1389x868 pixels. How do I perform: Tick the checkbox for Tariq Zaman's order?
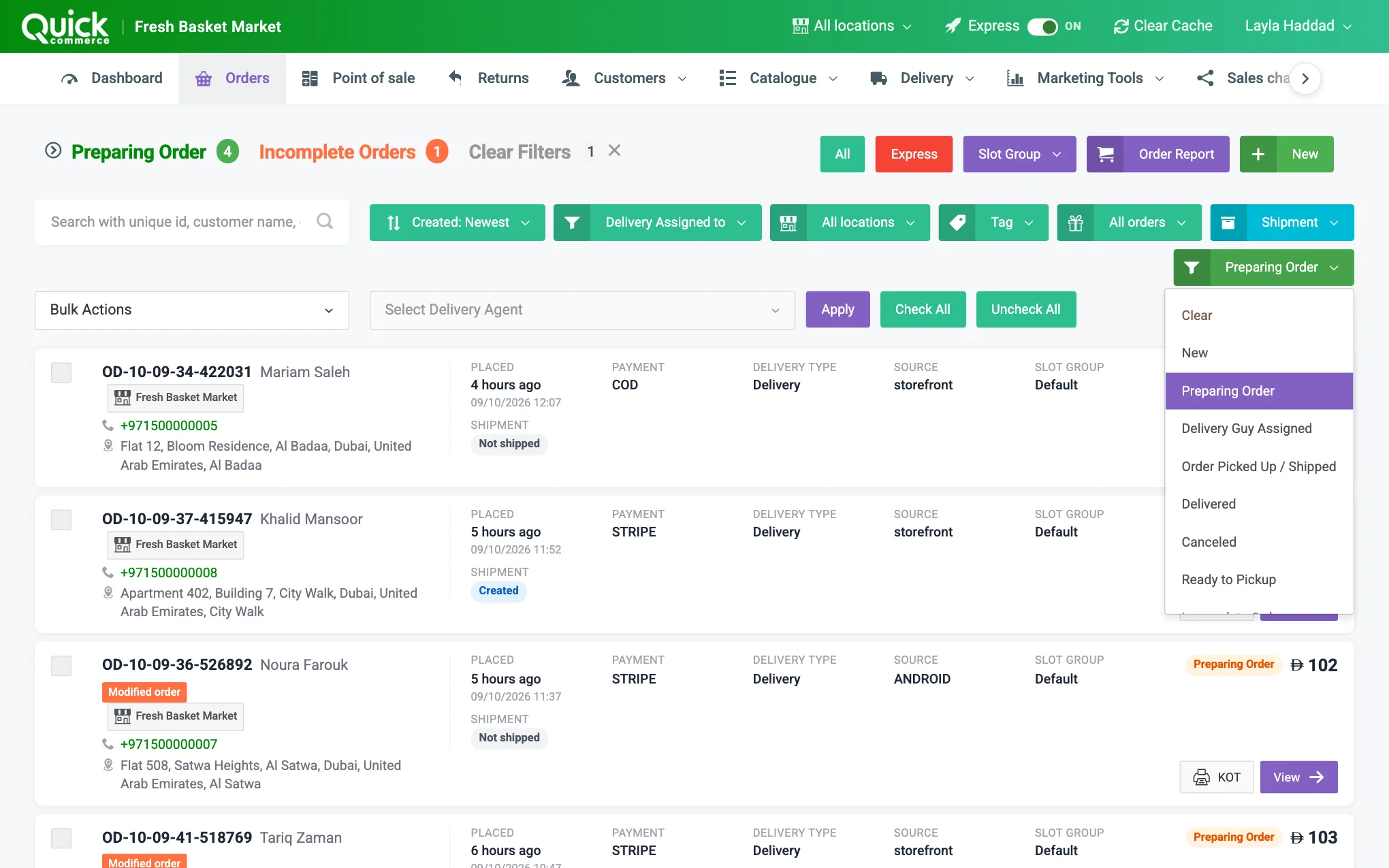[61, 838]
